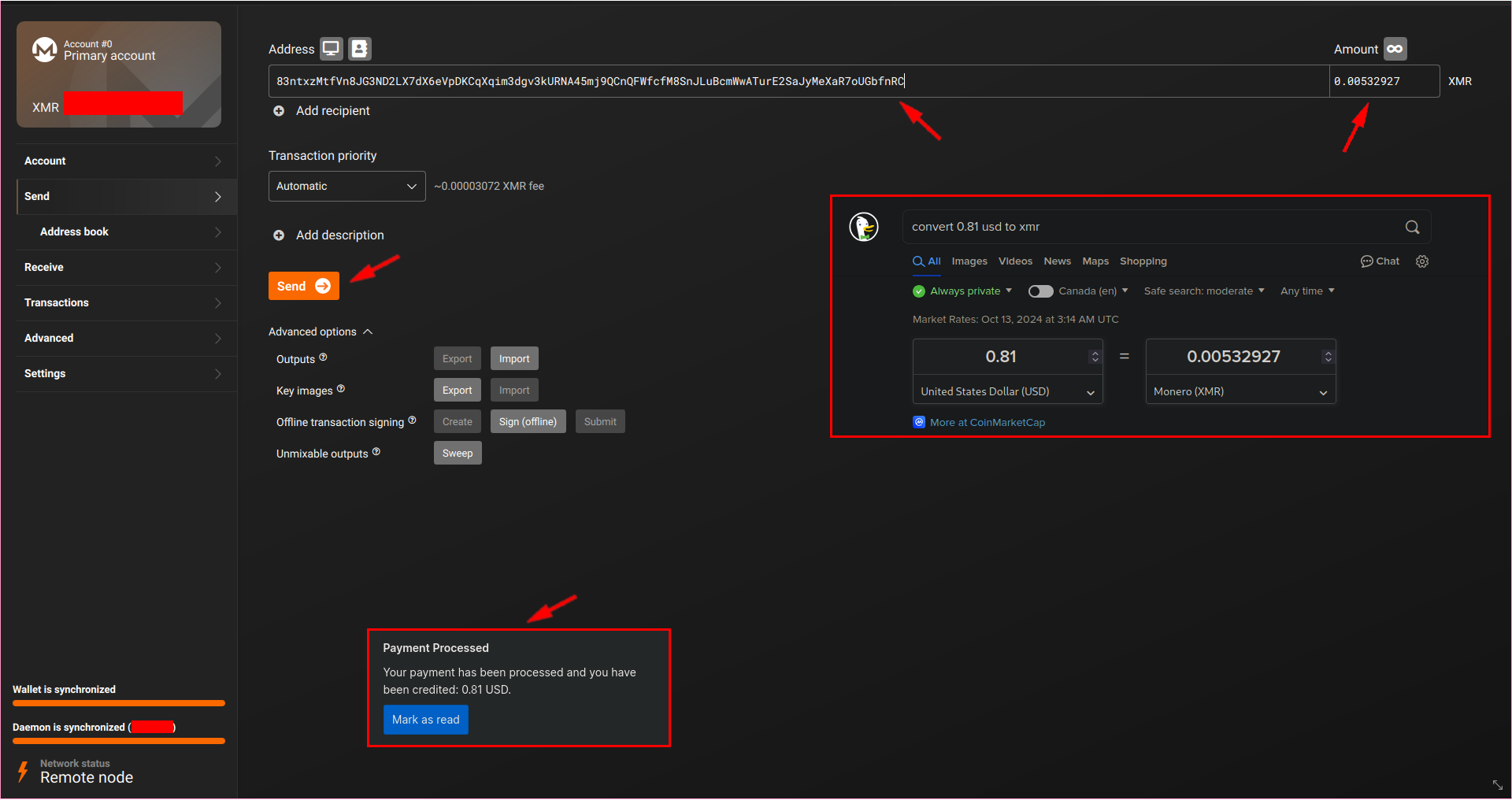The image size is (1512, 800).
Task: Open the Advanced menu
Action: [126, 339]
